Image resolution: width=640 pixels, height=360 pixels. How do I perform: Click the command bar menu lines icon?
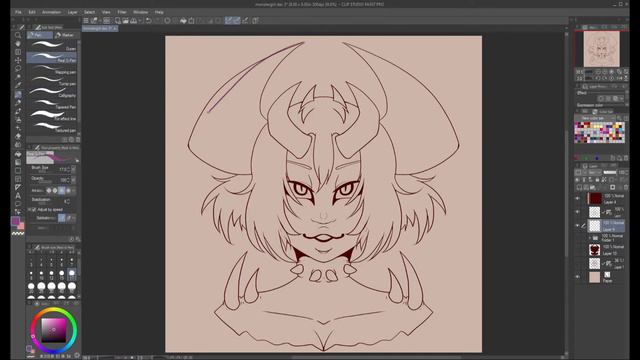tap(86, 20)
